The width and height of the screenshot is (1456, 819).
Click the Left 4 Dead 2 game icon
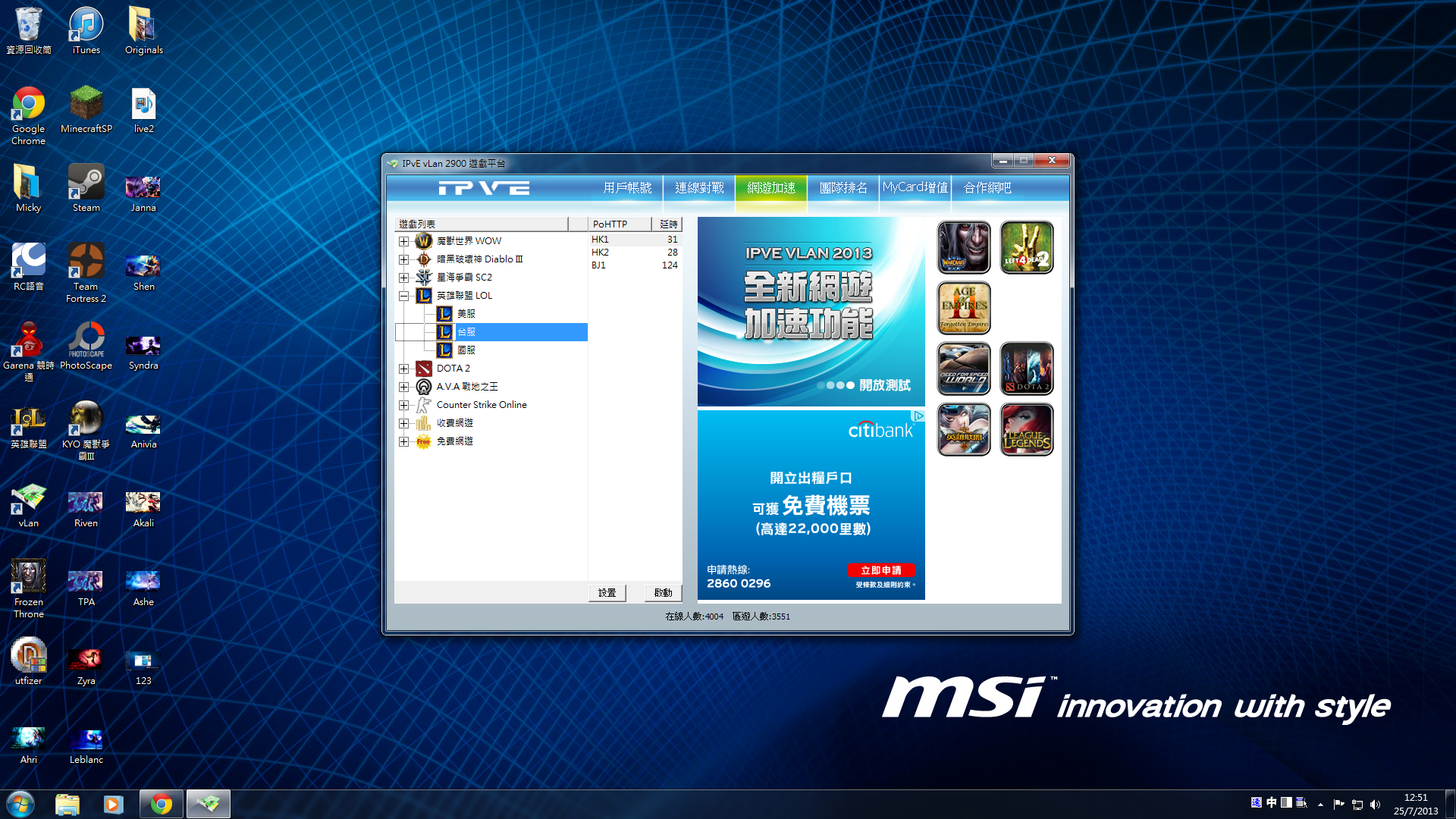coord(1026,247)
